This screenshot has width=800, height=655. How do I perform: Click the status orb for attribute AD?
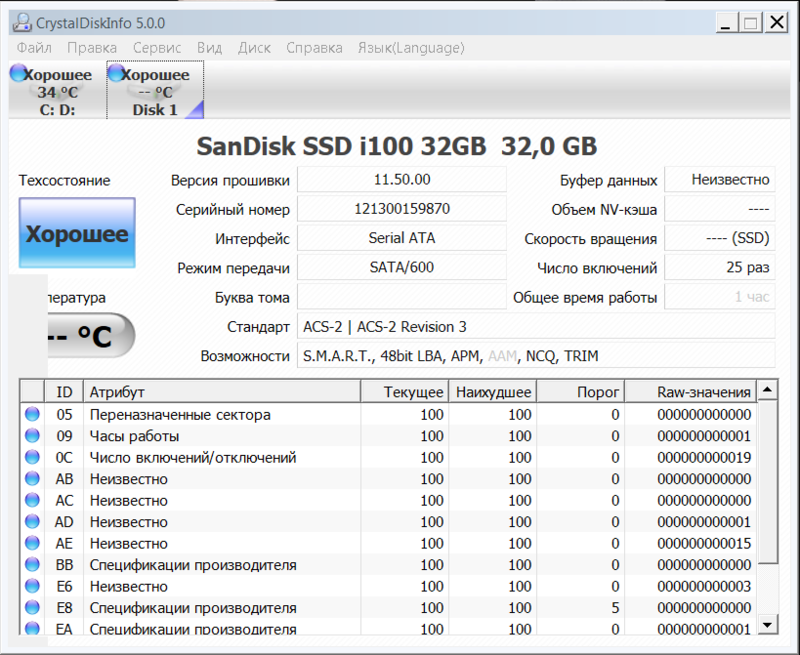point(32,521)
